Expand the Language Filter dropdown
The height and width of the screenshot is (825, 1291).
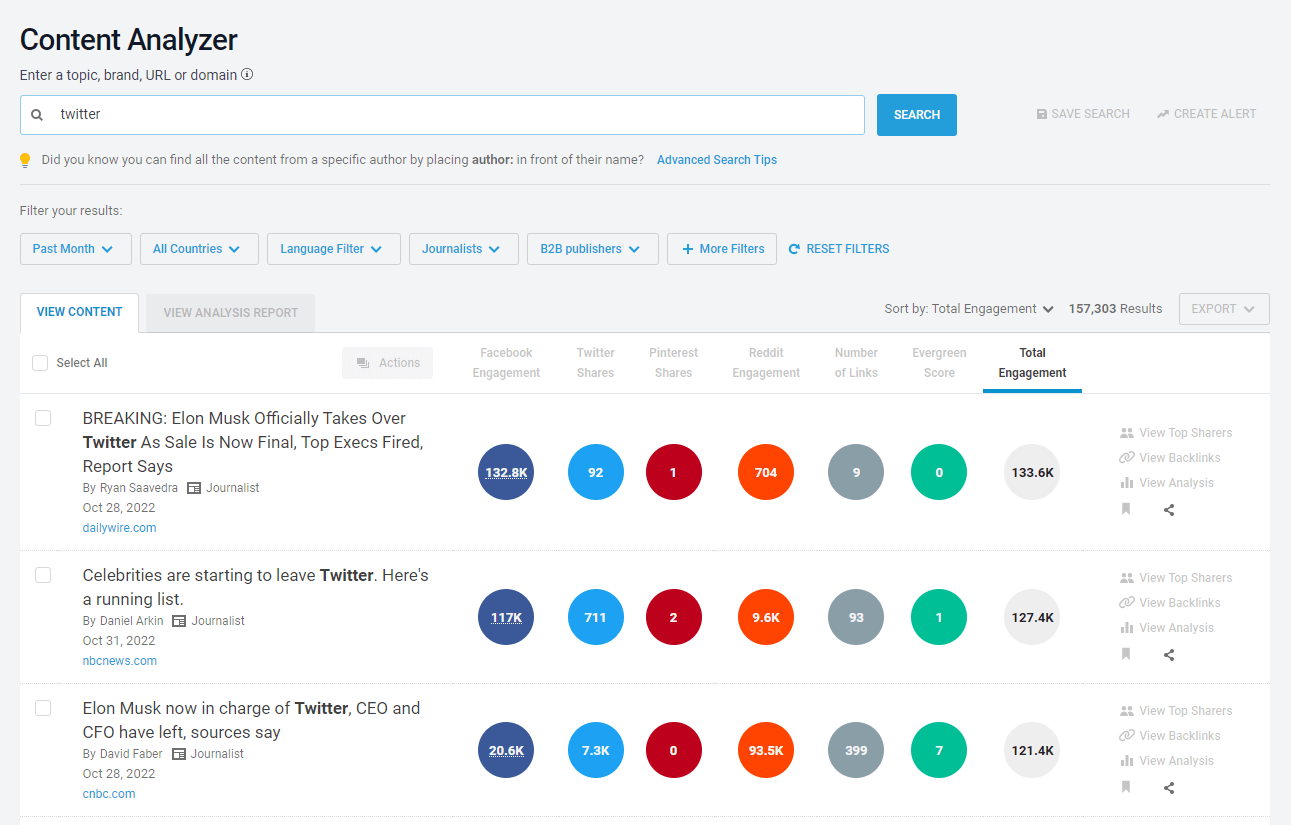point(334,249)
